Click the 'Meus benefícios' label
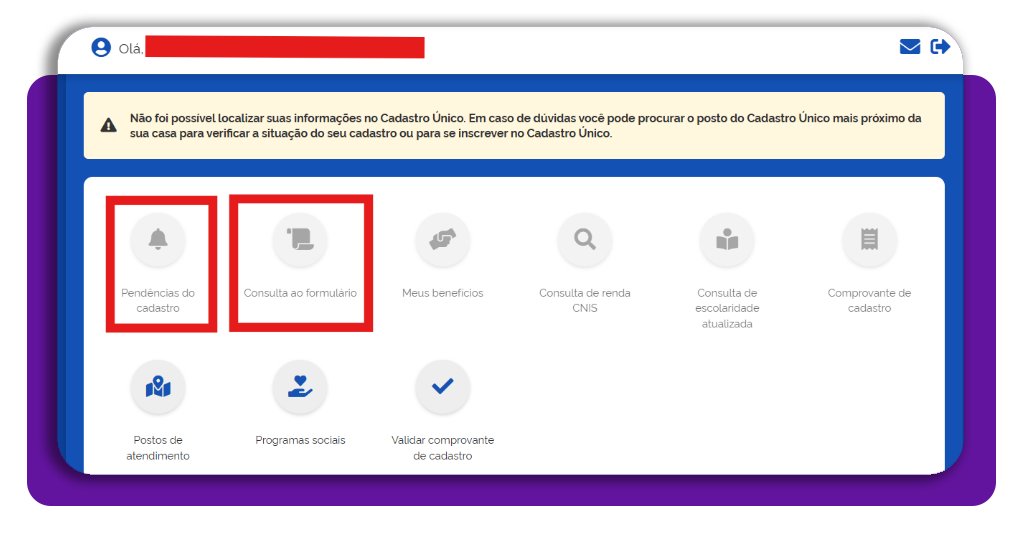Screen dimensions: 1024x536 pyautogui.click(x=443, y=293)
